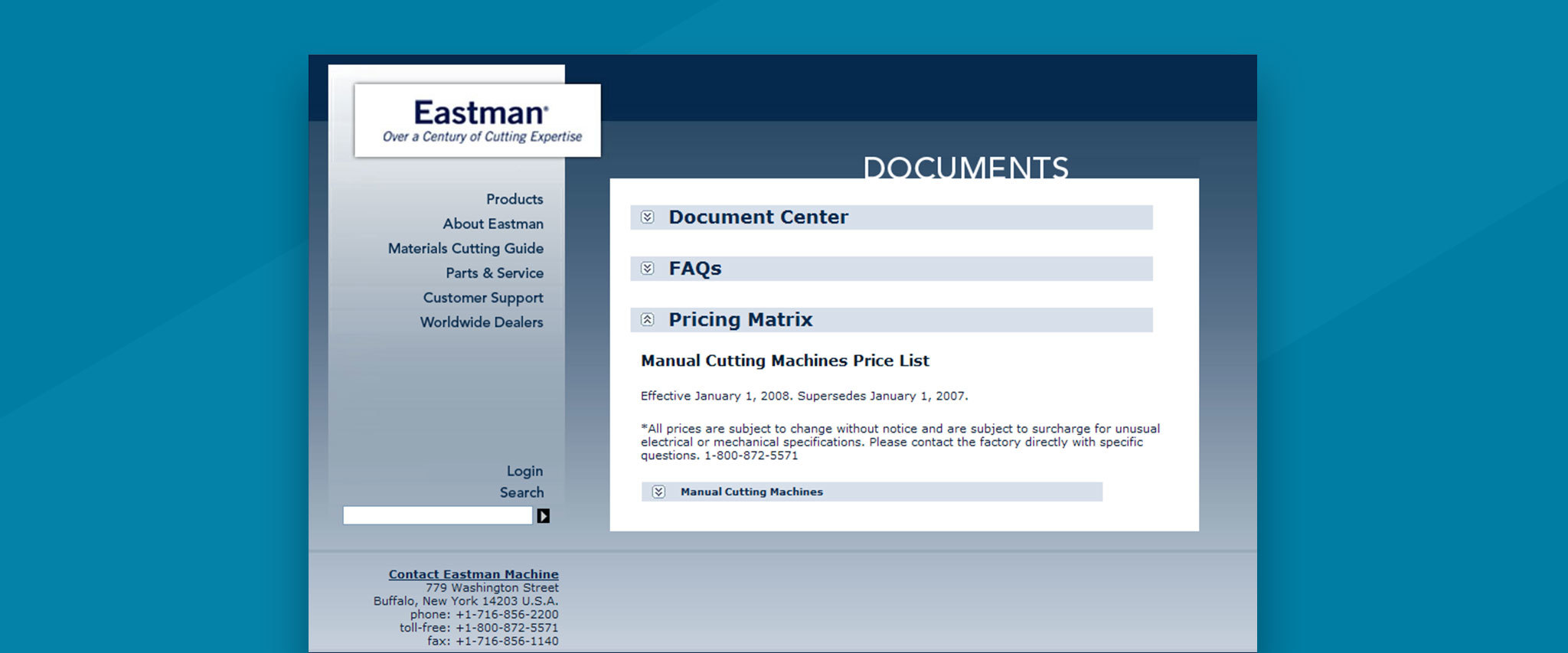The image size is (1568, 653).
Task: Expand the Document Center section
Action: pos(648,217)
